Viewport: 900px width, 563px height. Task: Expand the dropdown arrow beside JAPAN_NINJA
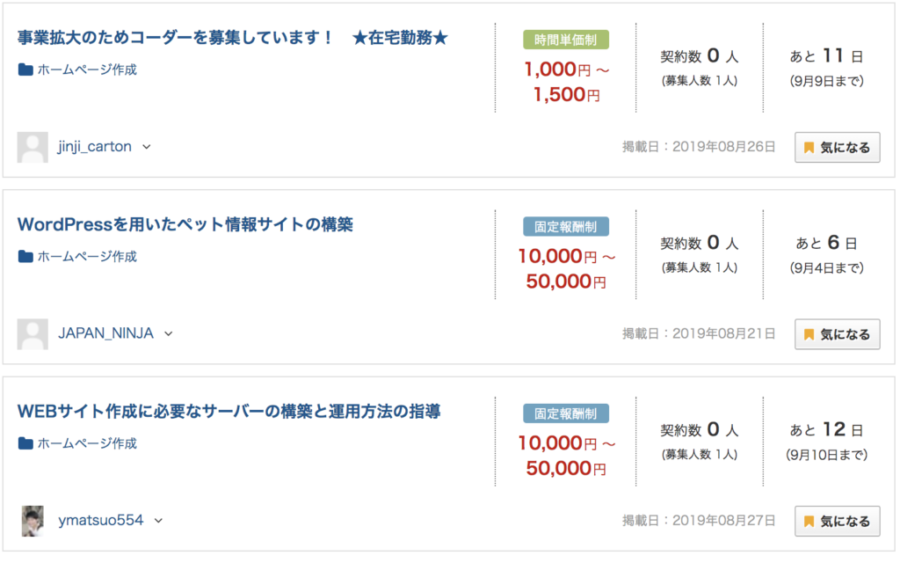coord(169,334)
